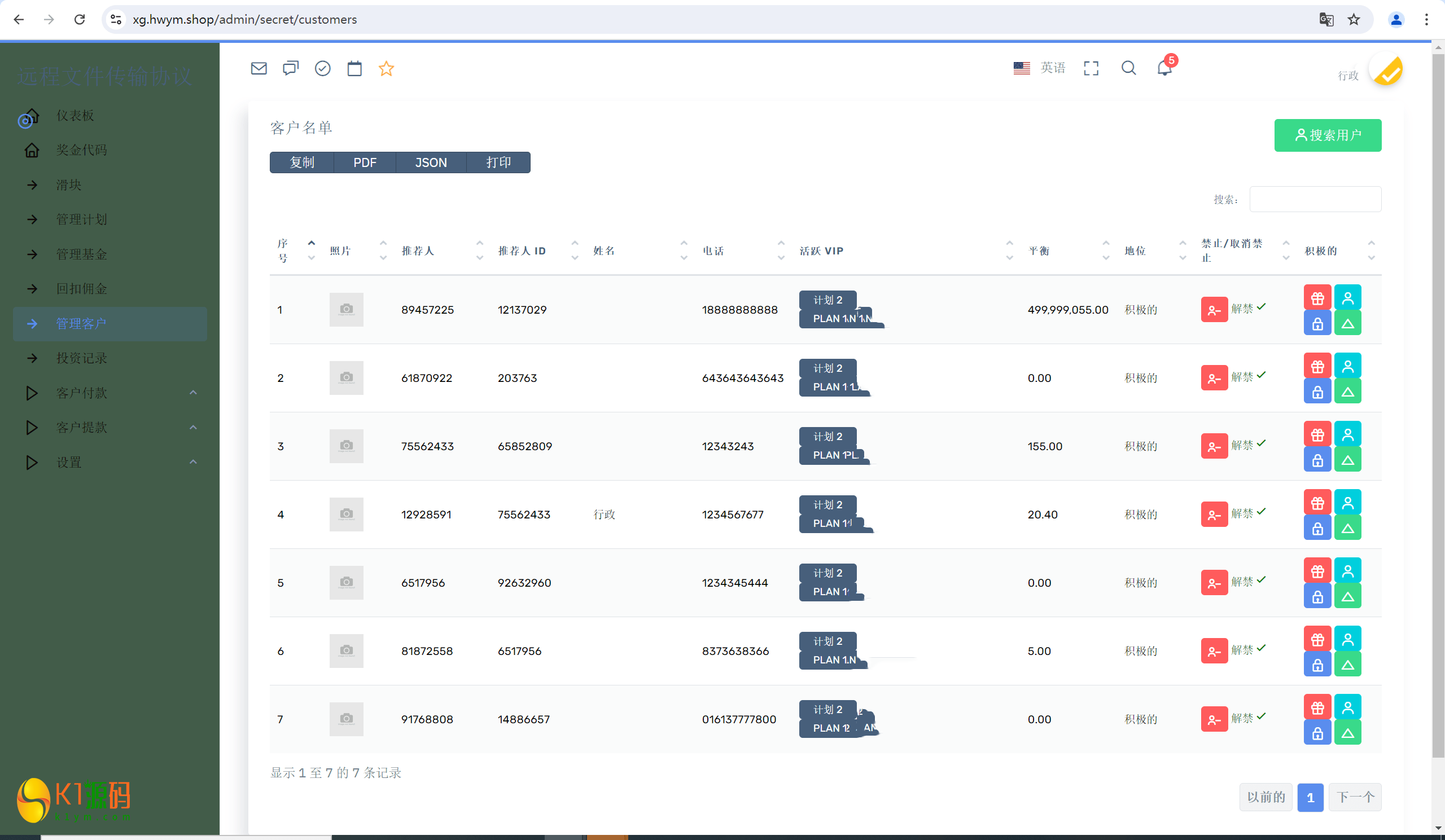The image size is (1445, 840).
Task: Expand the 设置 sidebar submenu
Action: click(110, 462)
